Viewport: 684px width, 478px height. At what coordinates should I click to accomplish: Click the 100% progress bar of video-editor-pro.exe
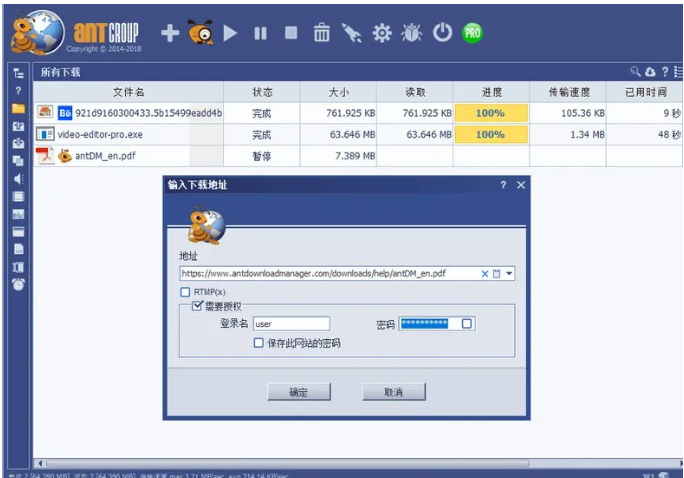pos(491,134)
